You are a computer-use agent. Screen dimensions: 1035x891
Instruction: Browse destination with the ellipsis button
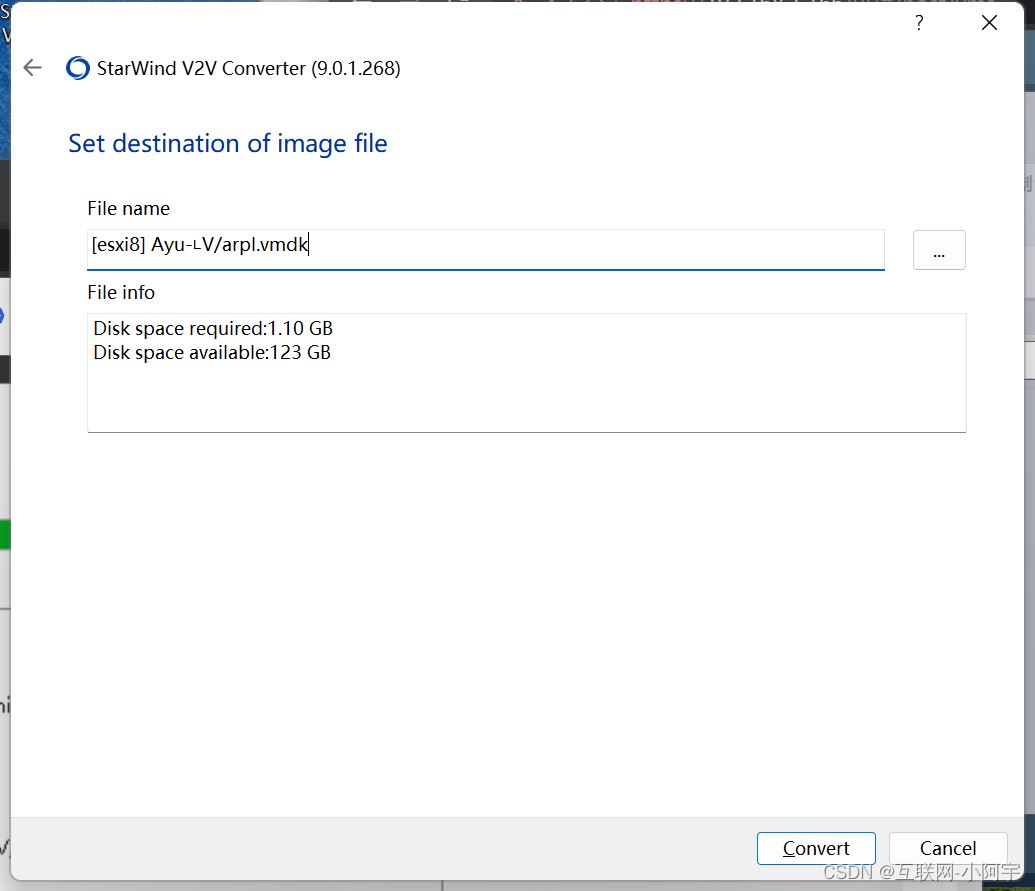pos(939,250)
